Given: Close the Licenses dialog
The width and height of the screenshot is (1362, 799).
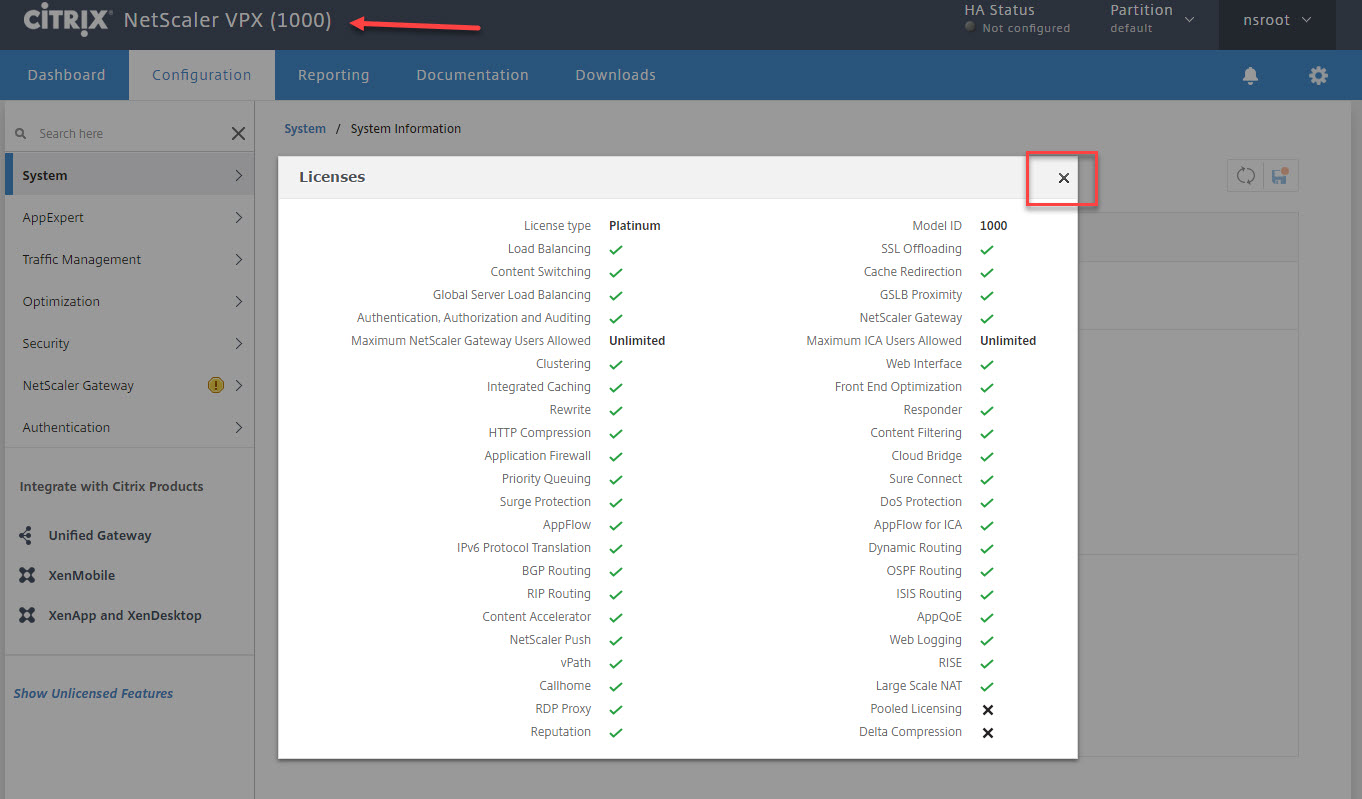Looking at the screenshot, I should pos(1063,178).
